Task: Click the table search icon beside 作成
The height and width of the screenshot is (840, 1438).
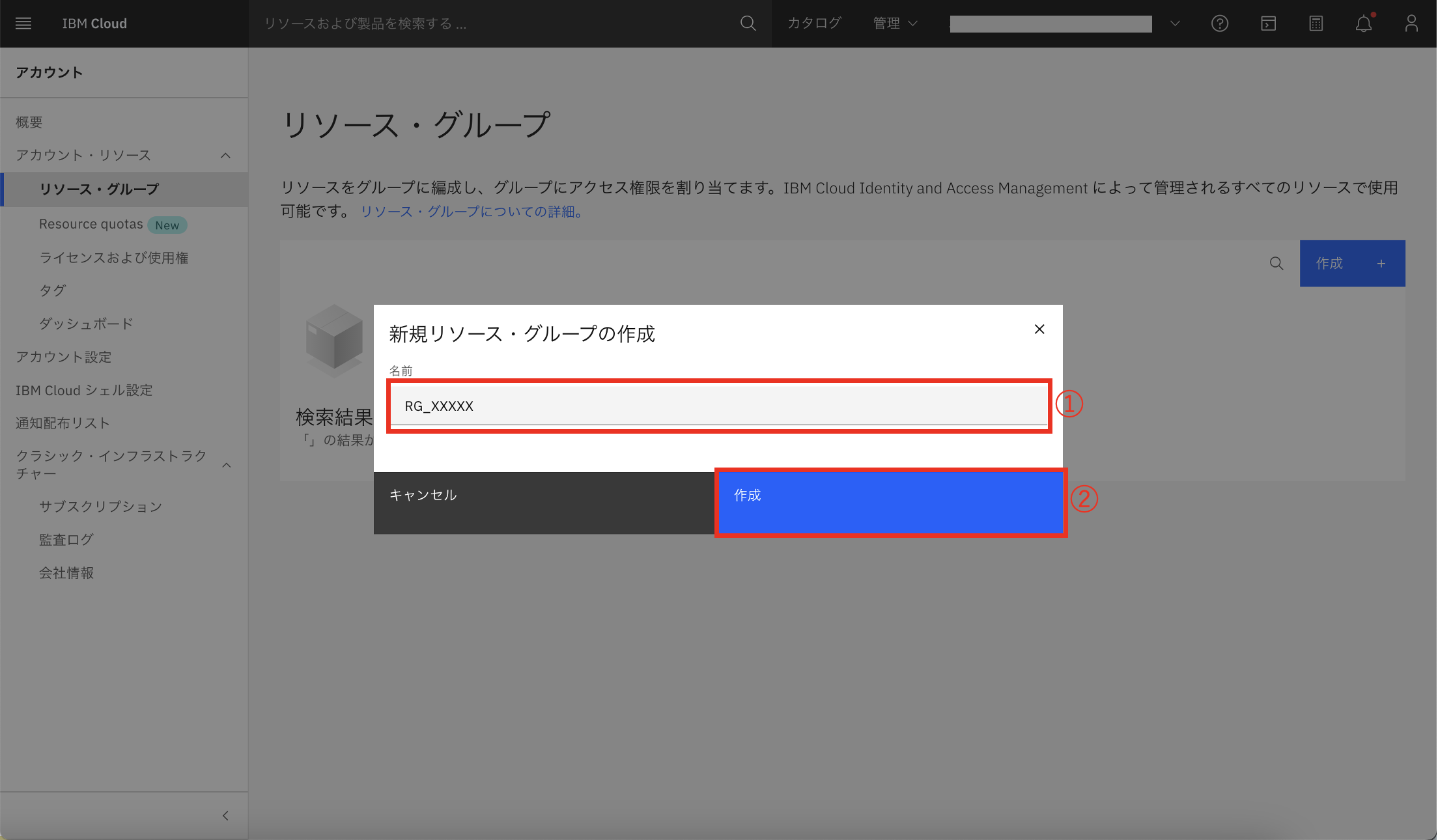Action: click(1276, 264)
